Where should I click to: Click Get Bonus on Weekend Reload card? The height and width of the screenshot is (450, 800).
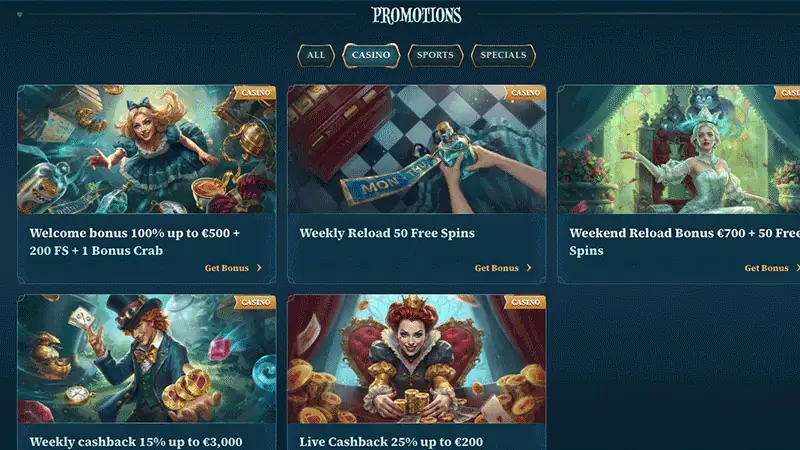pos(766,268)
